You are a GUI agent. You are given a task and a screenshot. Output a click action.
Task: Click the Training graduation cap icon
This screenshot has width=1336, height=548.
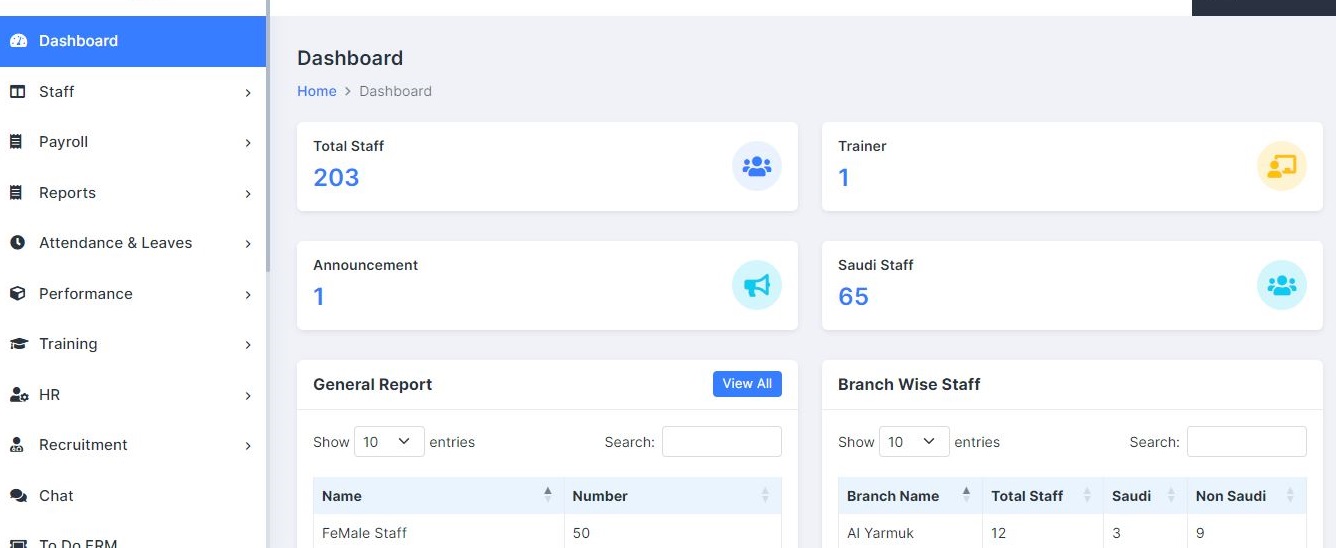coord(18,344)
